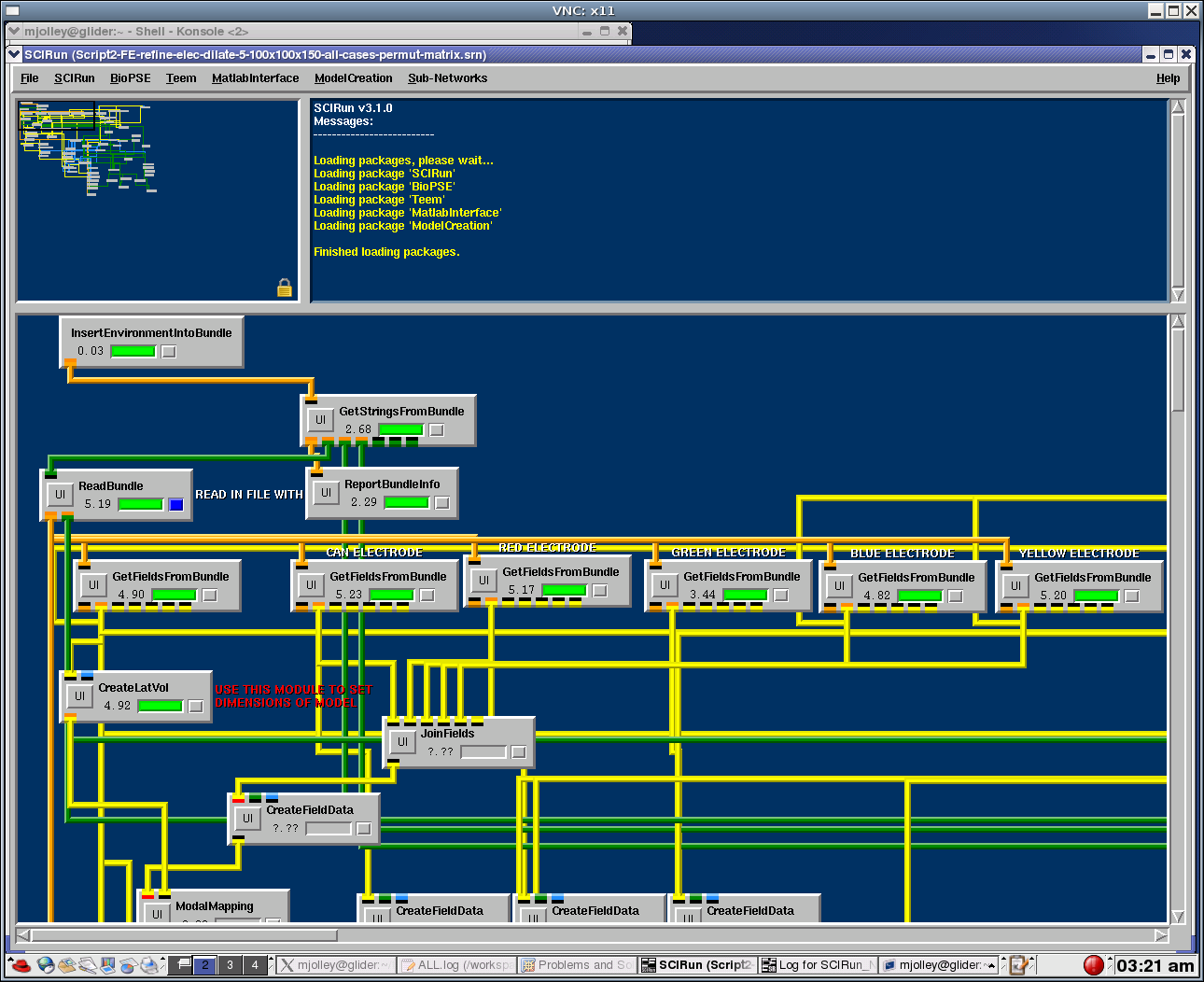Screen dimensions: 1204x982
Task: Click the clipboard notes icon in the panel
Action: coord(1019,965)
